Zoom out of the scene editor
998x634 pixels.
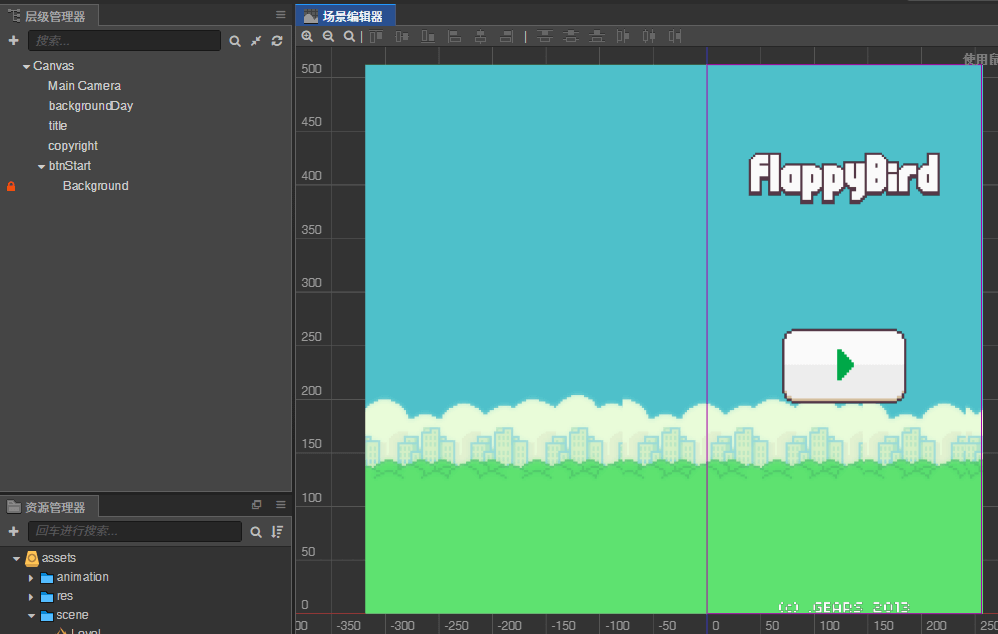coord(328,36)
